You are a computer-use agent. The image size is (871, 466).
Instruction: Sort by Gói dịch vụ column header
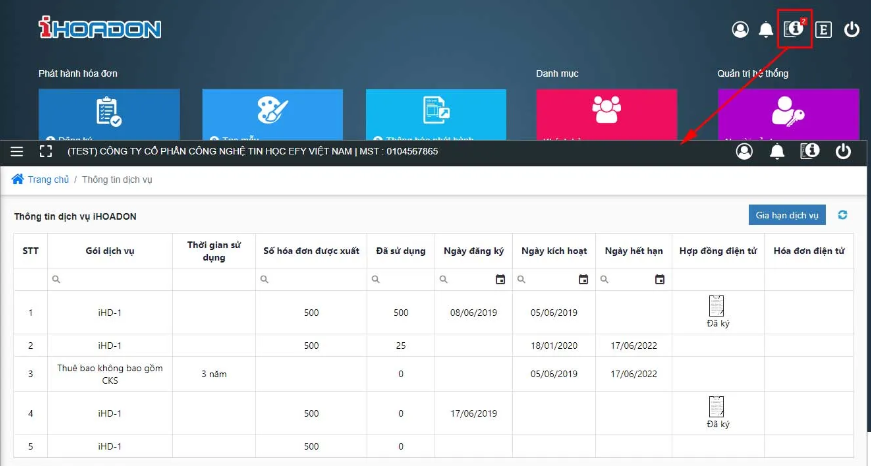click(x=110, y=251)
